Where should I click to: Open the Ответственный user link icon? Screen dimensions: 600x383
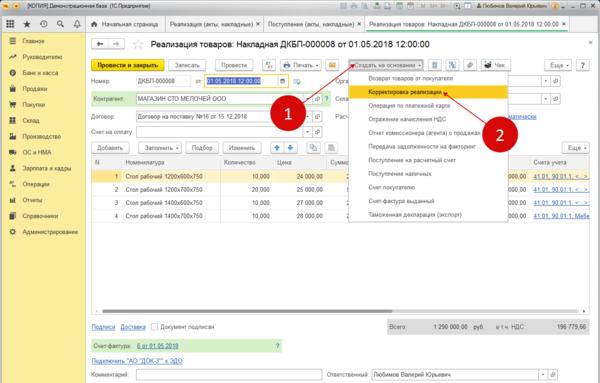click(x=552, y=374)
